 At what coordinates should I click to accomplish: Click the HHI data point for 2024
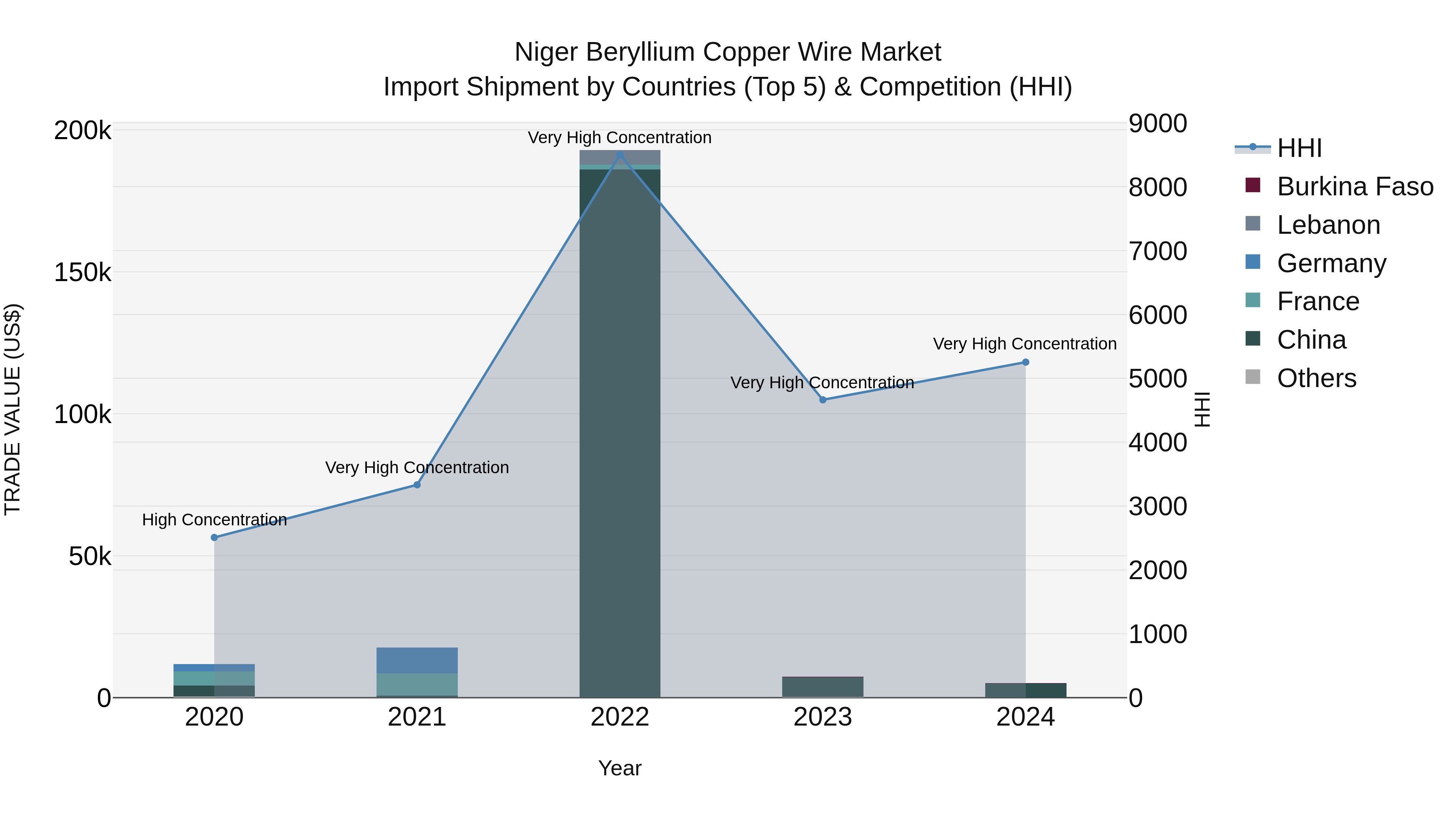click(1026, 362)
